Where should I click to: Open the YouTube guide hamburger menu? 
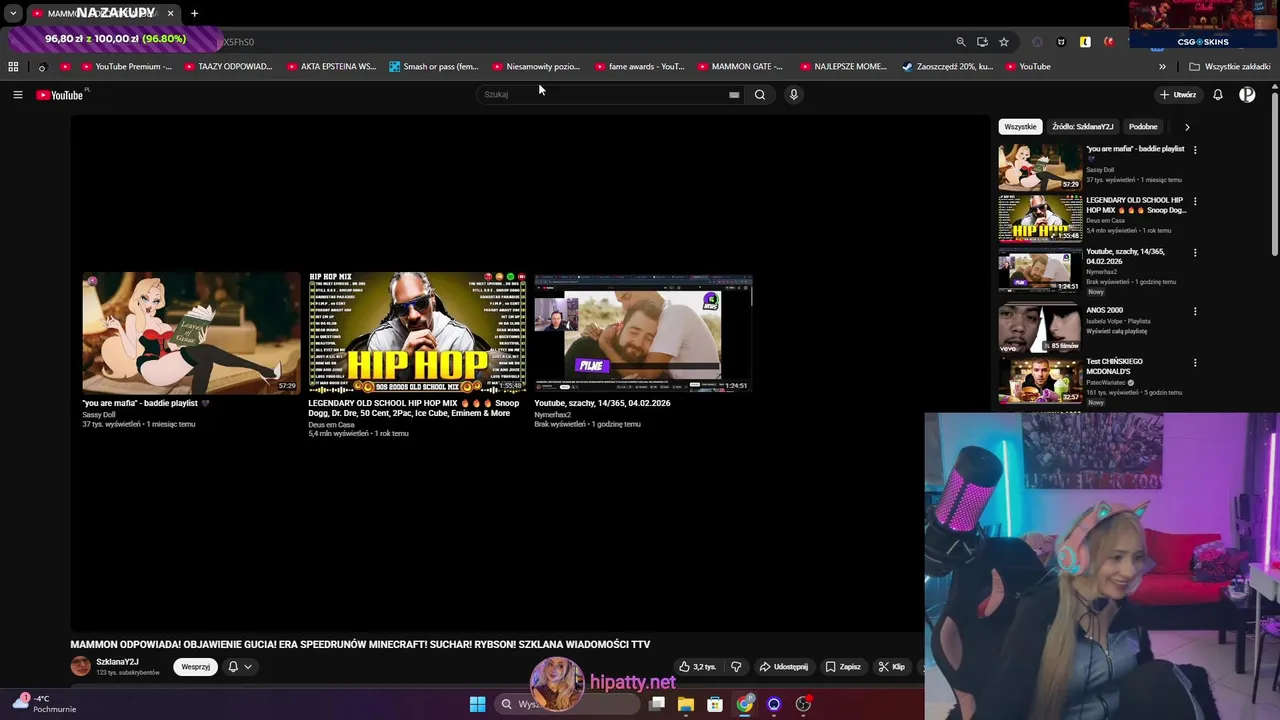click(x=17, y=95)
